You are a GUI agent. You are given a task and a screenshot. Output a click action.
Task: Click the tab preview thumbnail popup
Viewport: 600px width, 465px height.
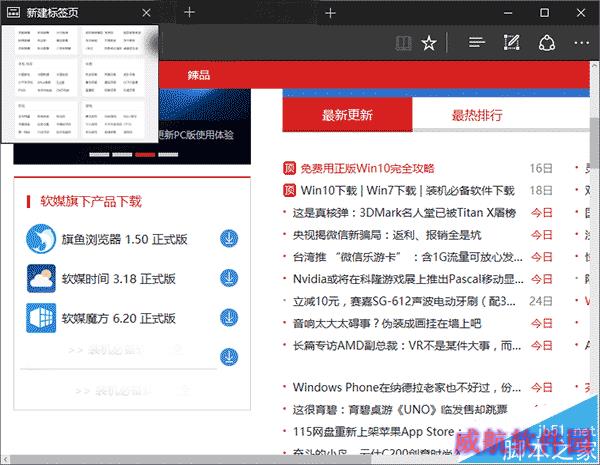point(80,84)
